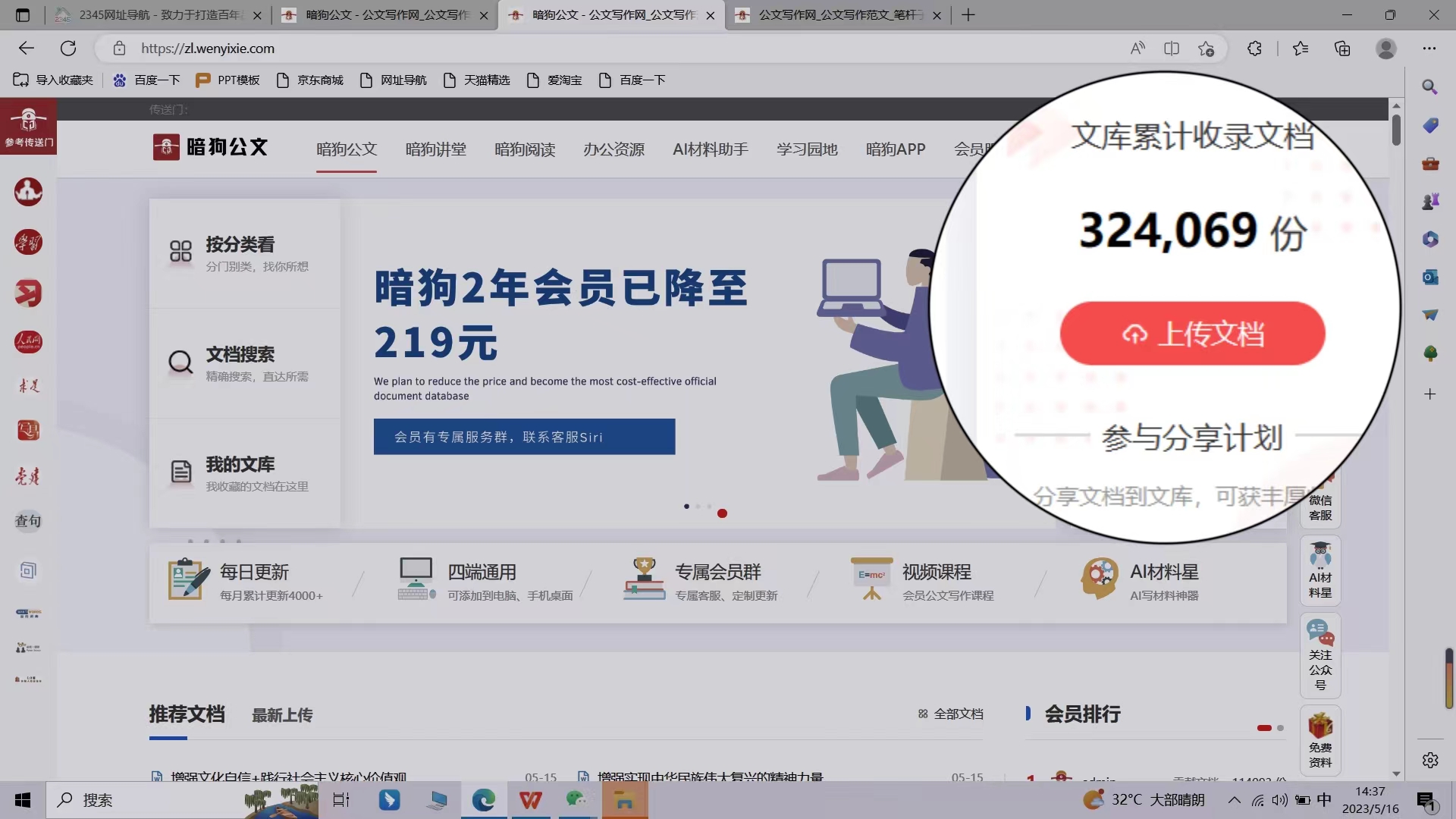Click the 暗狗公文 logo

point(210,147)
